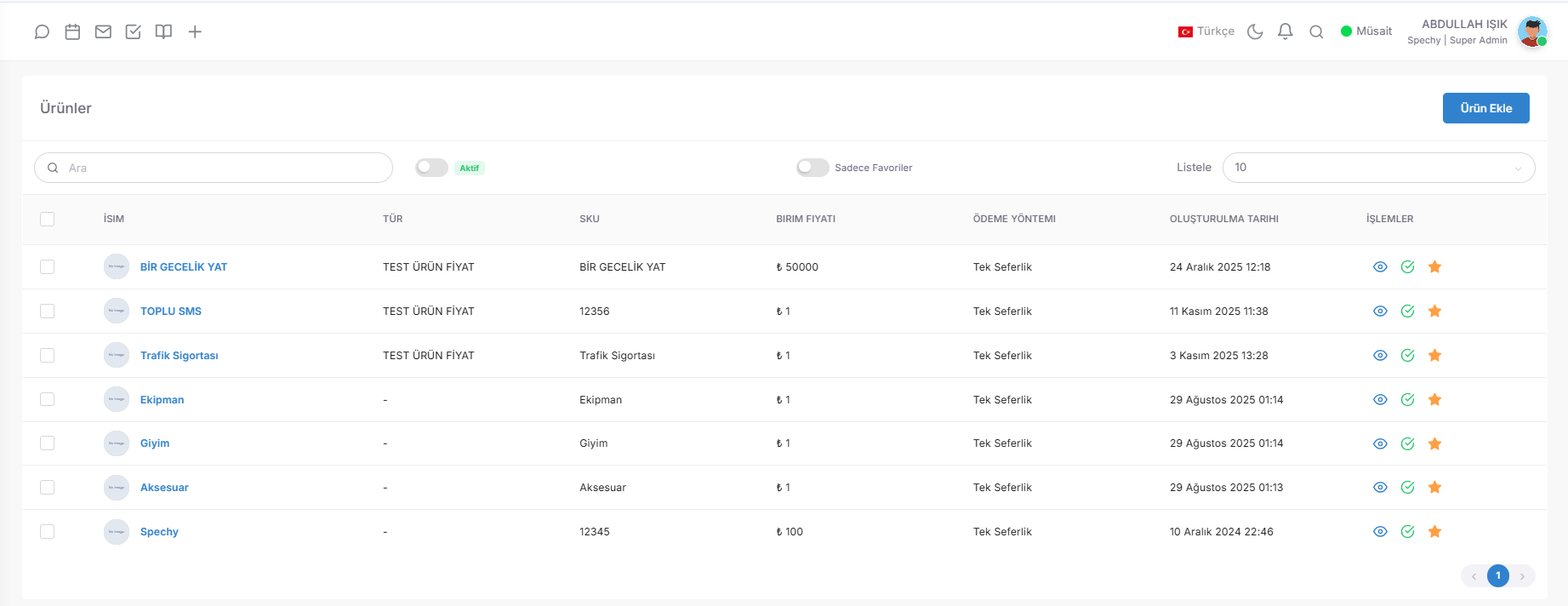This screenshot has width=1568, height=606.
Task: Click star icon for TOPLU SMS row
Action: tap(1435, 312)
